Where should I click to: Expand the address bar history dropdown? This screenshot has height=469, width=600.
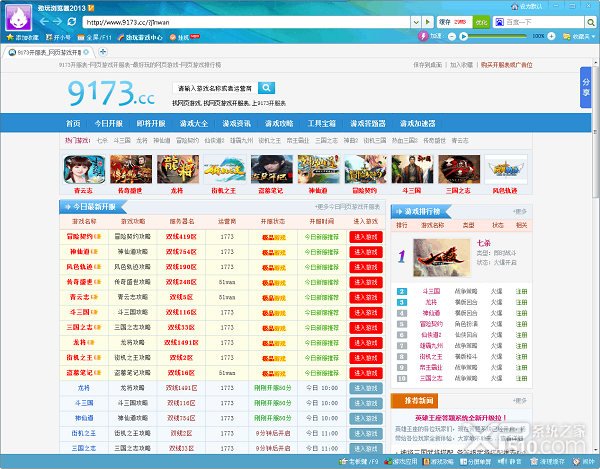(416, 22)
